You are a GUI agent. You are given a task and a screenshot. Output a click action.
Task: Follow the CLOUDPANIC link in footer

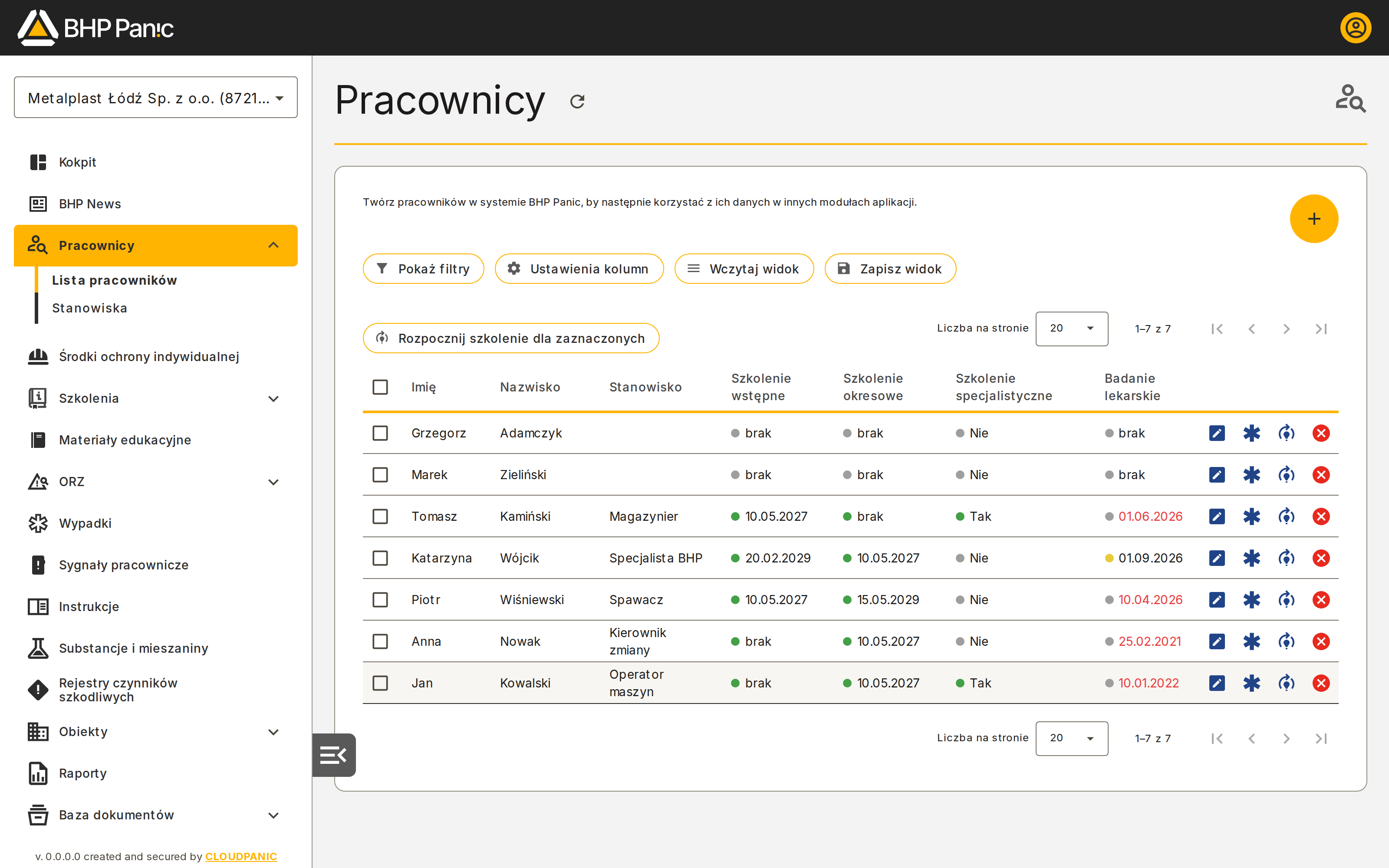pyautogui.click(x=241, y=857)
